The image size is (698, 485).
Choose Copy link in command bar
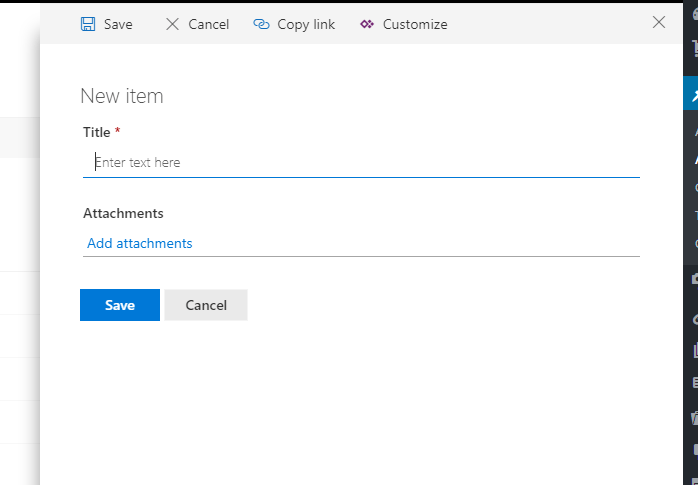(306, 24)
